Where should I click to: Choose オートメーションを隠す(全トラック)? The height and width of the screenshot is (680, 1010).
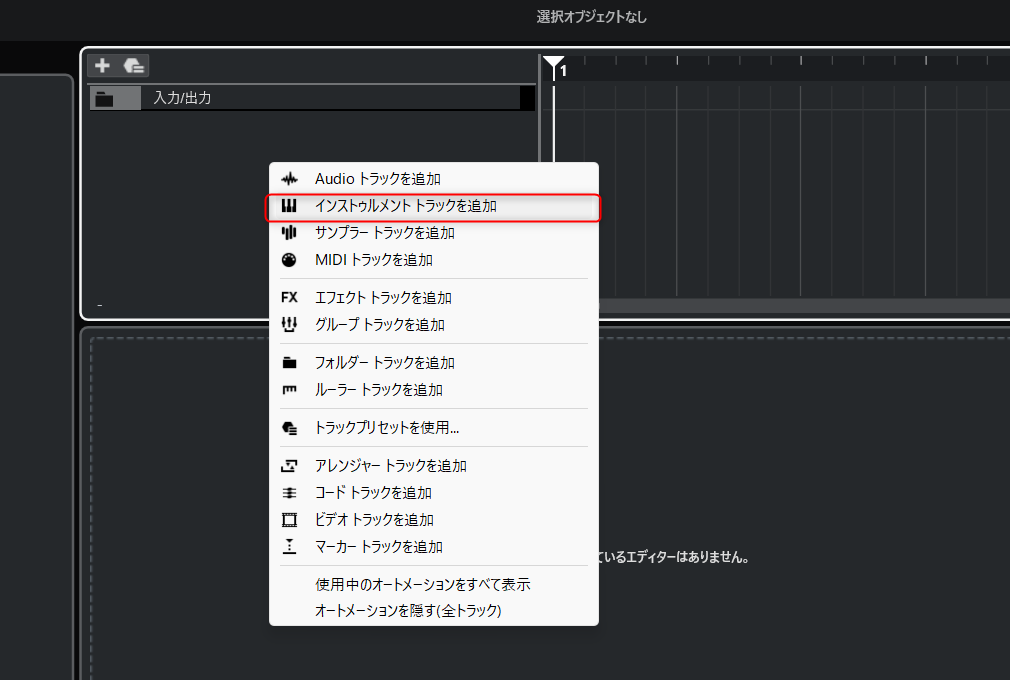(x=434, y=610)
